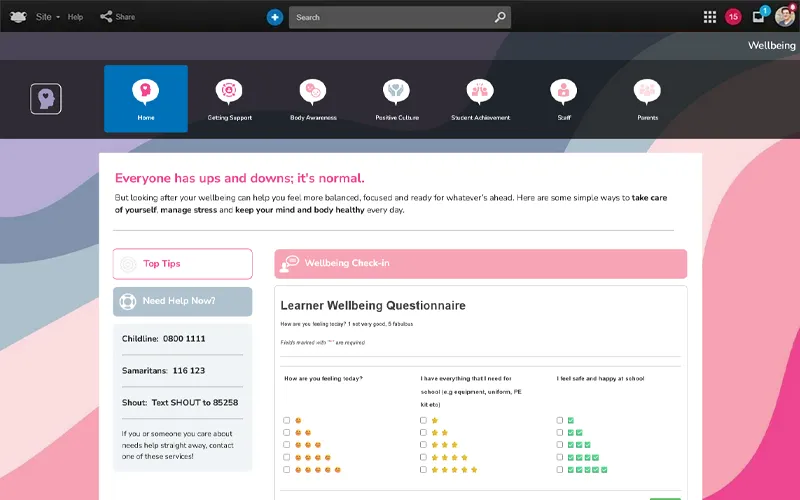
Task: Click the Need Help Now? button
Action: tap(183, 302)
